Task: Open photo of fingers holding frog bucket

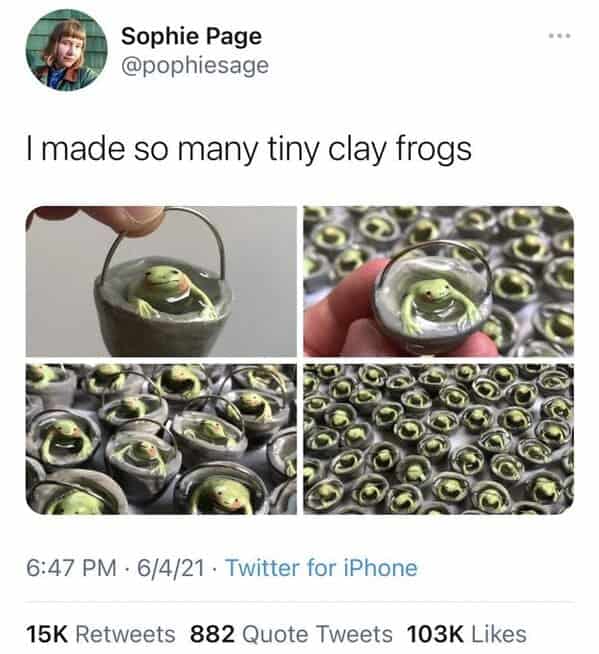Action: coord(438,281)
